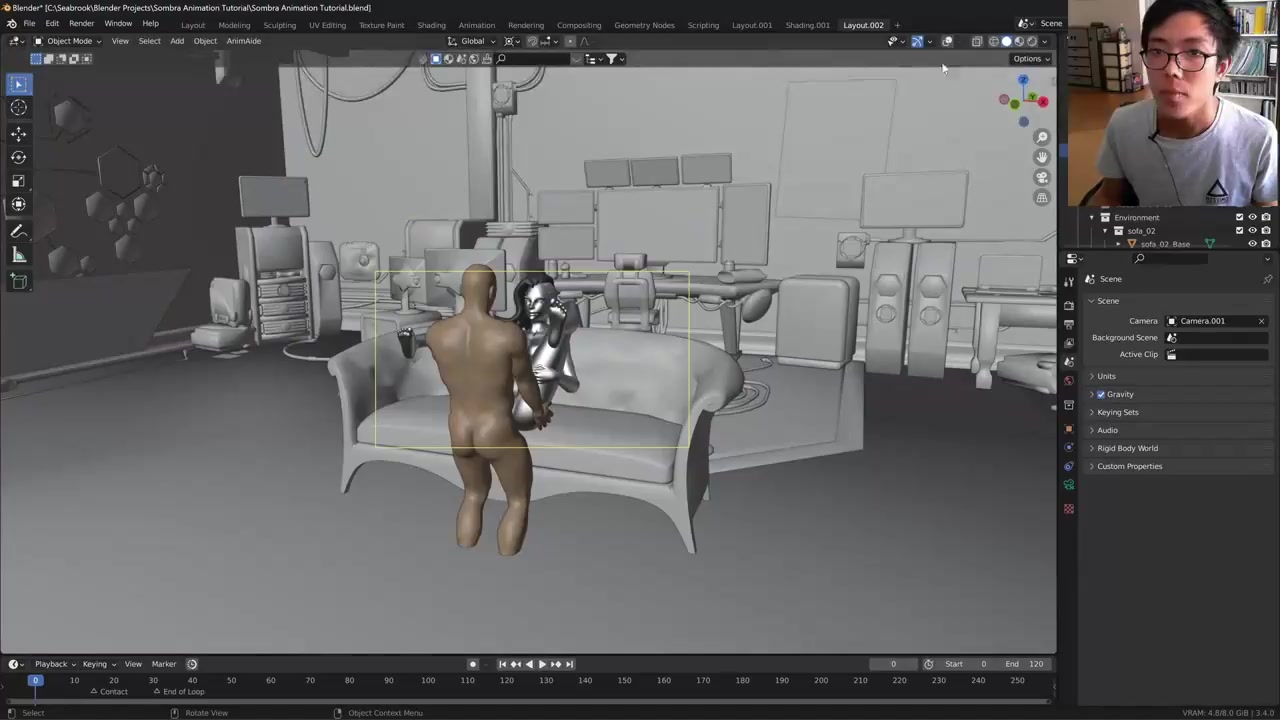Select the Measure tool
Viewport: 1280px width, 720px height.
pyautogui.click(x=18, y=256)
